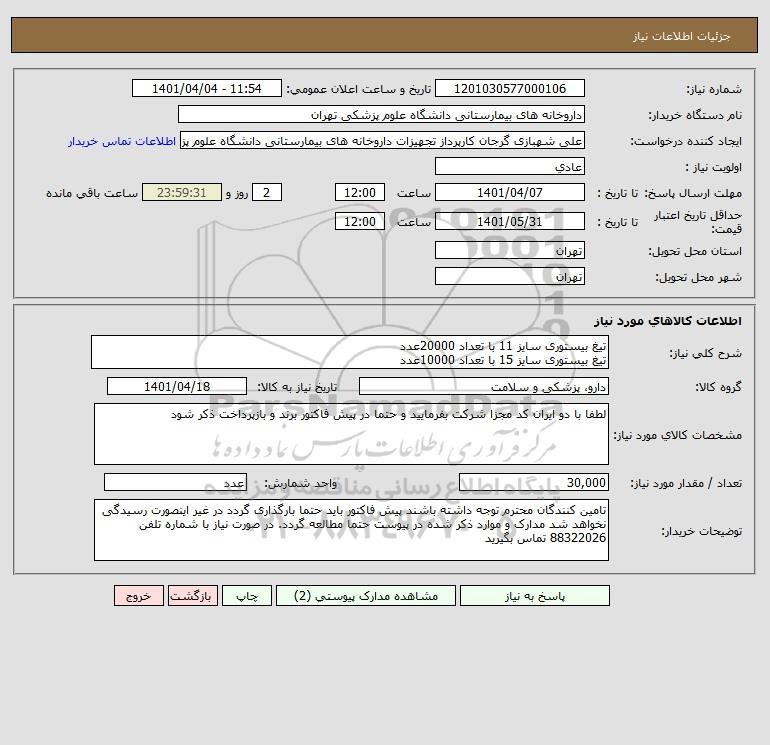The width and height of the screenshot is (770, 745).
Task: Click the text ساعت باقی مانده
Action: pyautogui.click(x=92, y=193)
